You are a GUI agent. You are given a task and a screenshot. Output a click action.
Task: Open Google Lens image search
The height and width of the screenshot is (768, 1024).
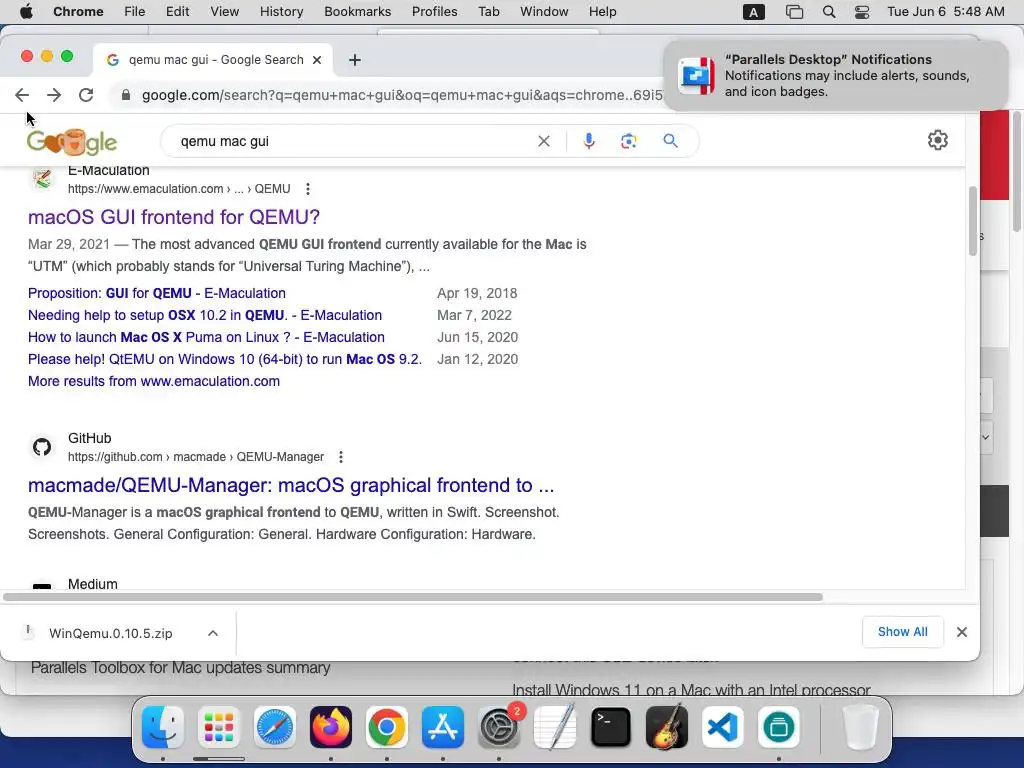628,141
